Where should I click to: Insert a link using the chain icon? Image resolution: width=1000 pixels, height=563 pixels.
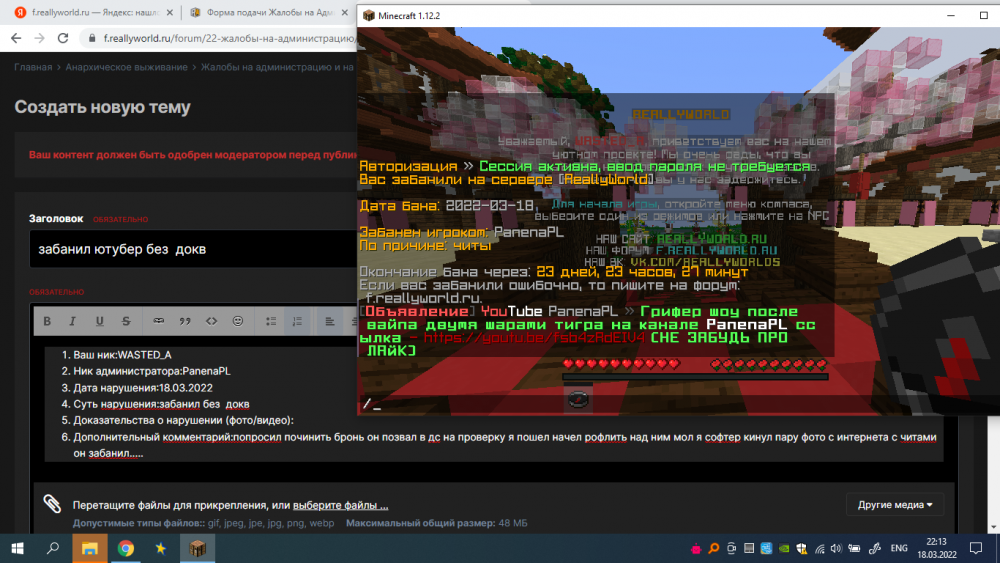(158, 321)
